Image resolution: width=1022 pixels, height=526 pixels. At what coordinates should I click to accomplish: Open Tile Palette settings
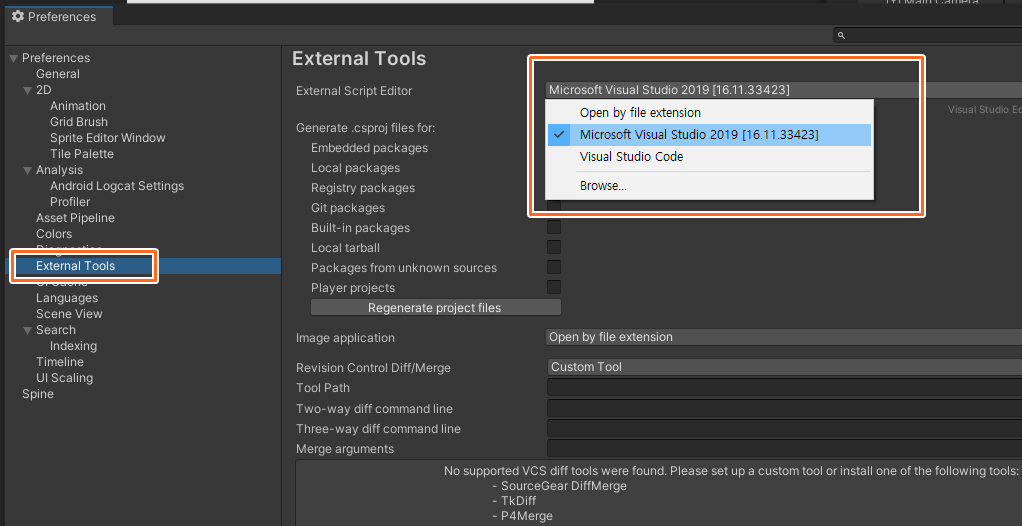(82, 154)
